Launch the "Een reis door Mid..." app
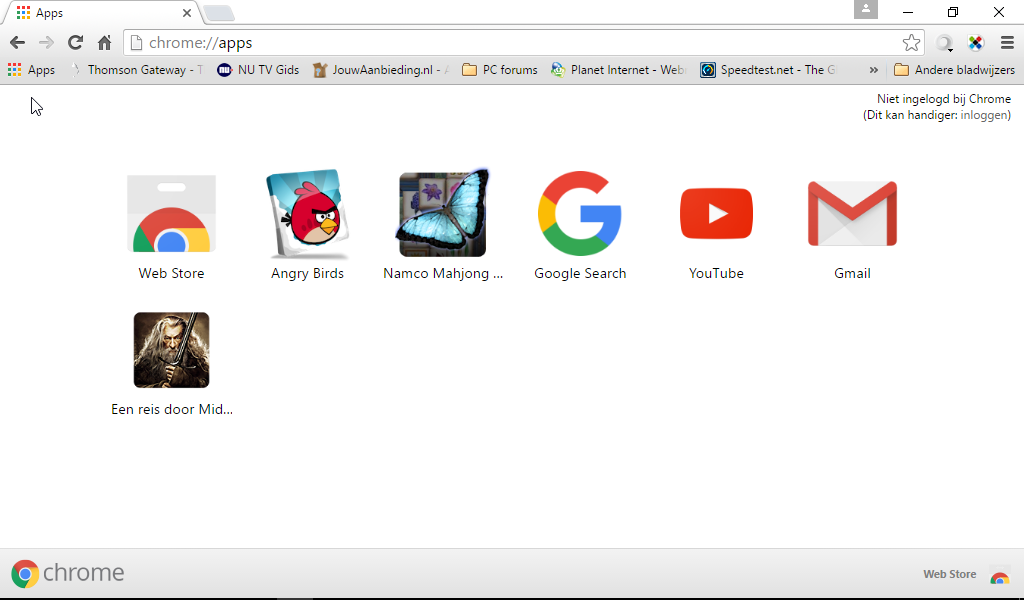 point(171,349)
